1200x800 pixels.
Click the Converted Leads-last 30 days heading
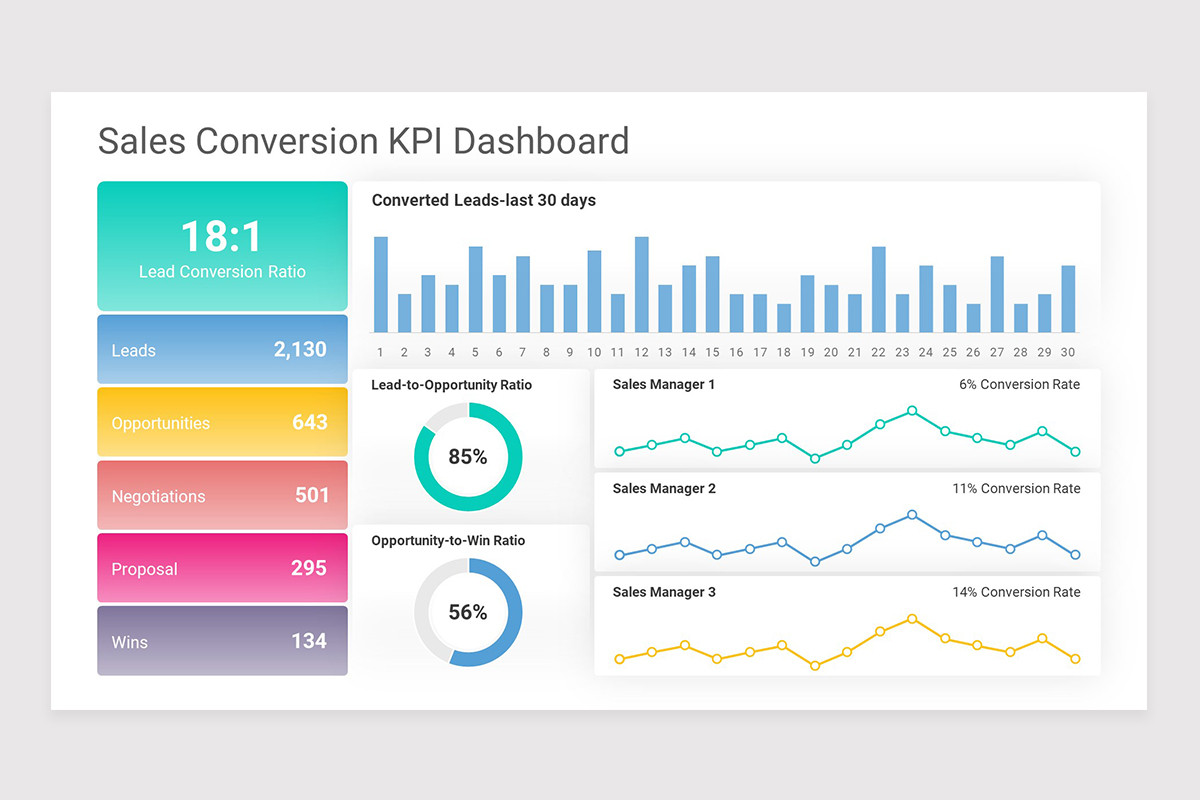[x=484, y=200]
